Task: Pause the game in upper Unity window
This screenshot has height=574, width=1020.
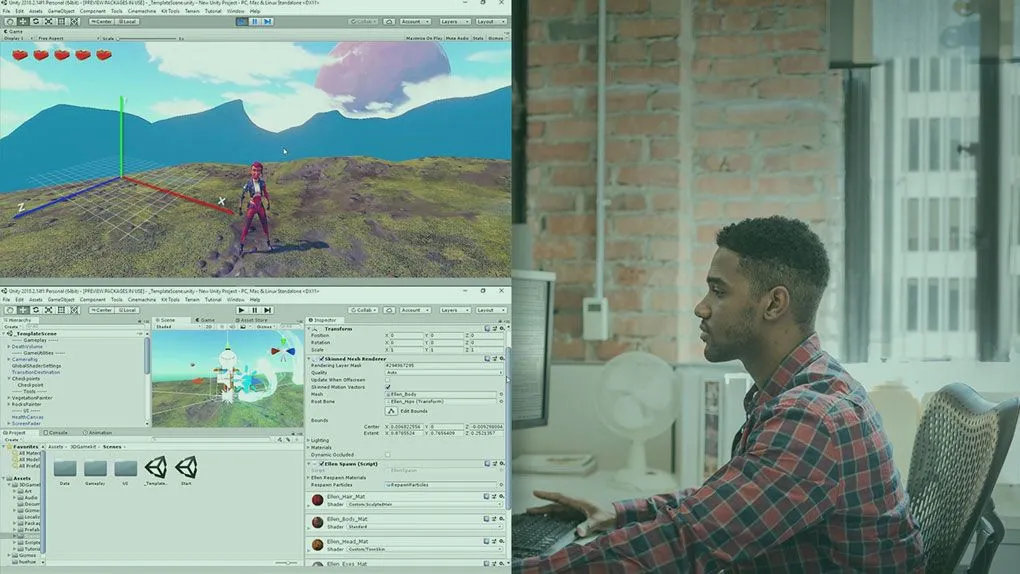Action: point(254,21)
